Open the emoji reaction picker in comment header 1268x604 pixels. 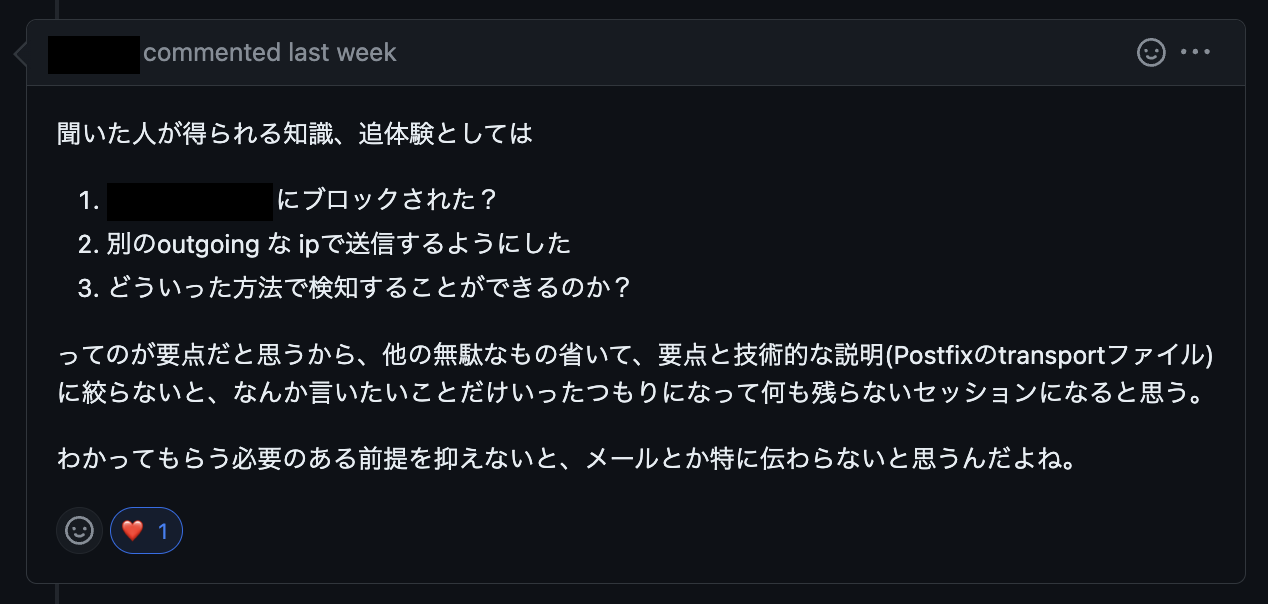[1151, 53]
